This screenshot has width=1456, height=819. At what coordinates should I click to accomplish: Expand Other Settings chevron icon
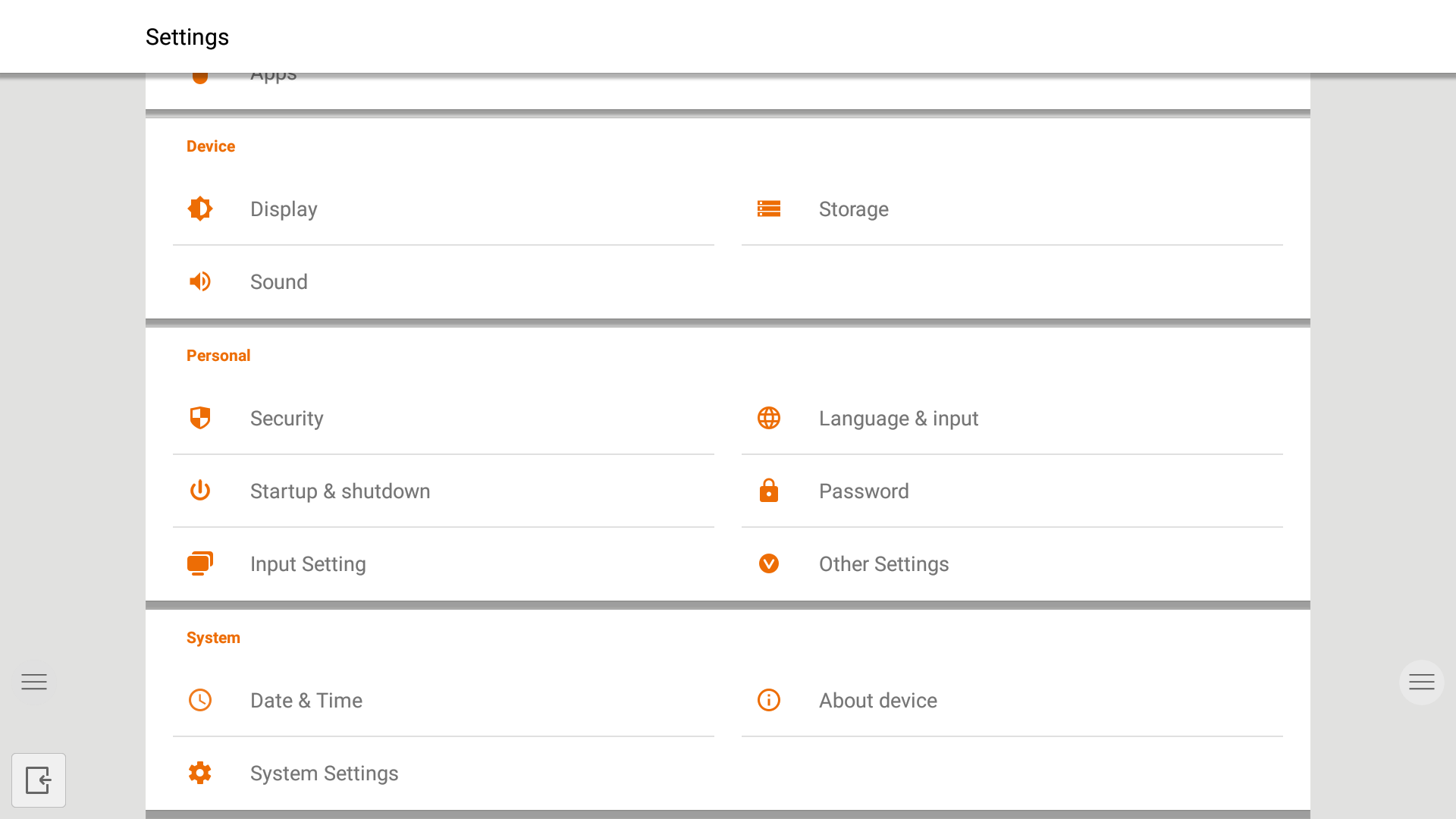click(x=768, y=563)
